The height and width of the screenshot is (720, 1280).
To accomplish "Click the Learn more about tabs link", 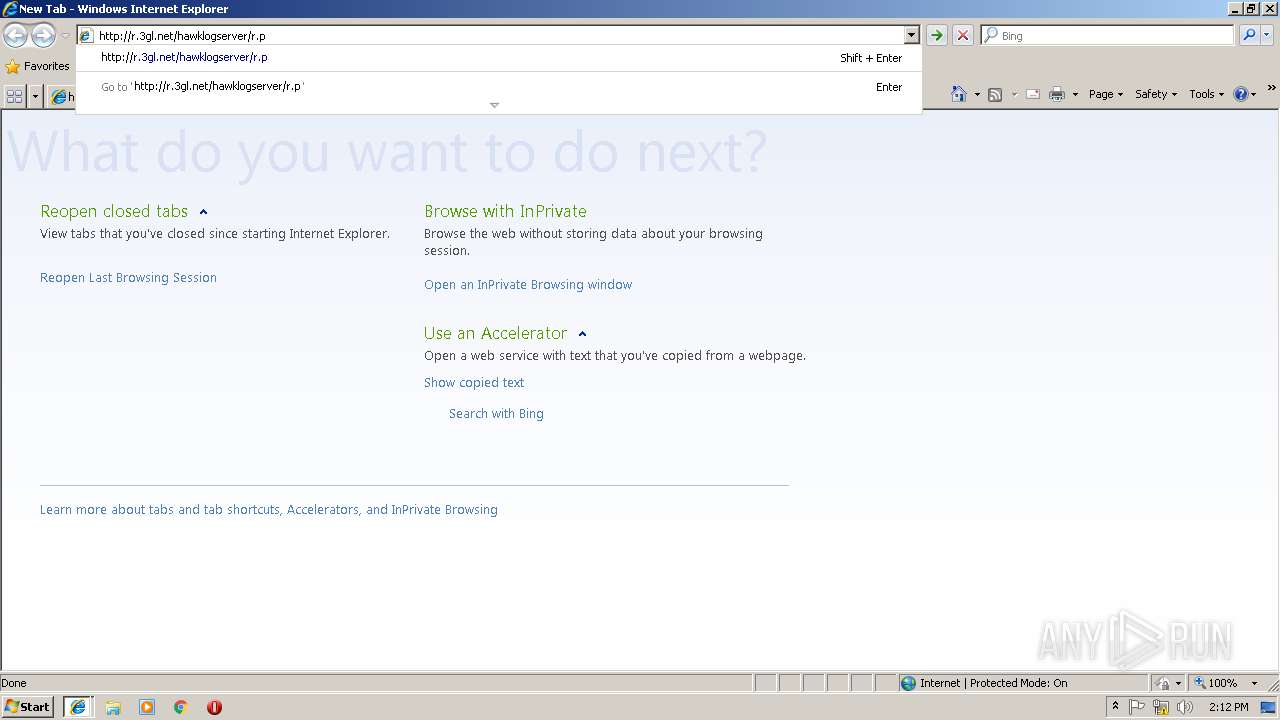I will 269,510.
